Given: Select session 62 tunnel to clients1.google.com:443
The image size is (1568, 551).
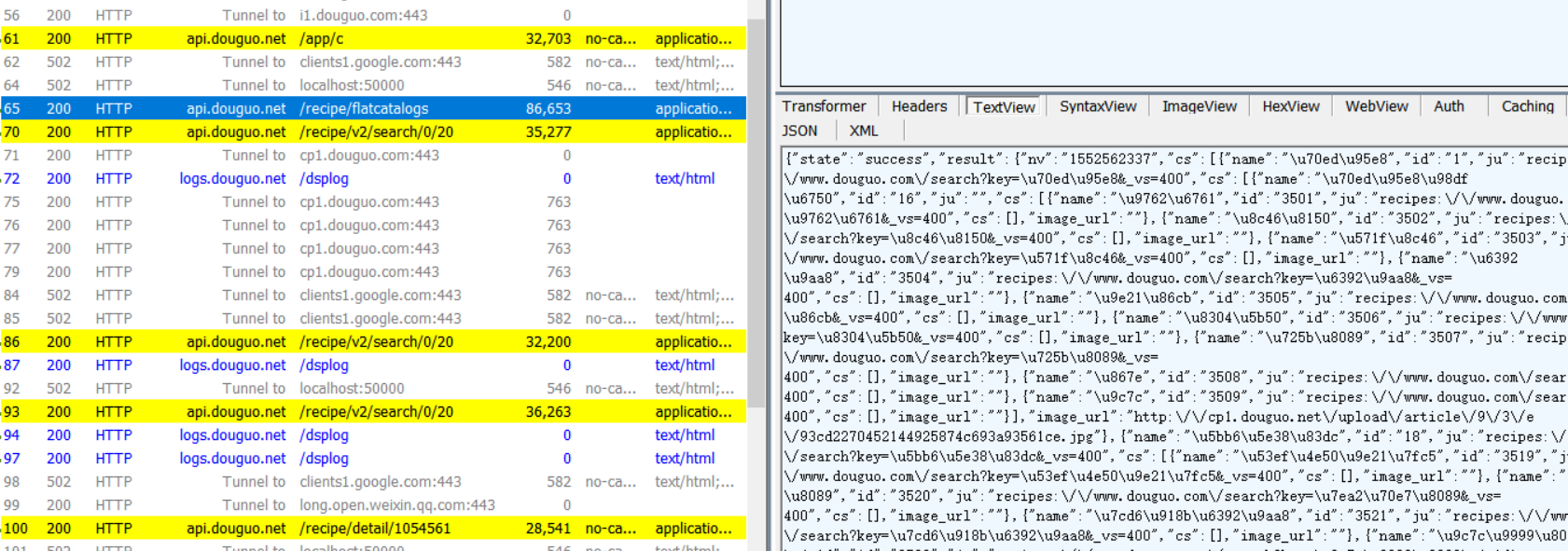Looking at the screenshot, I should pyautogui.click(x=373, y=62).
